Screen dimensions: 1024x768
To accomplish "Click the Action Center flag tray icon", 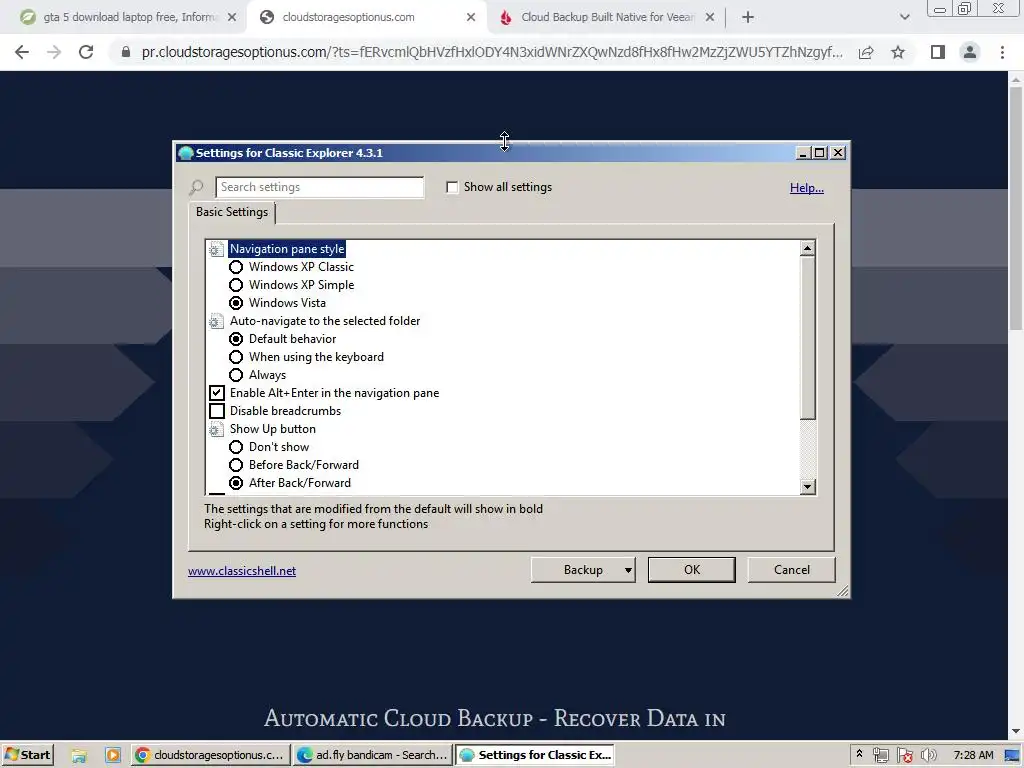I will pyautogui.click(x=904, y=756).
